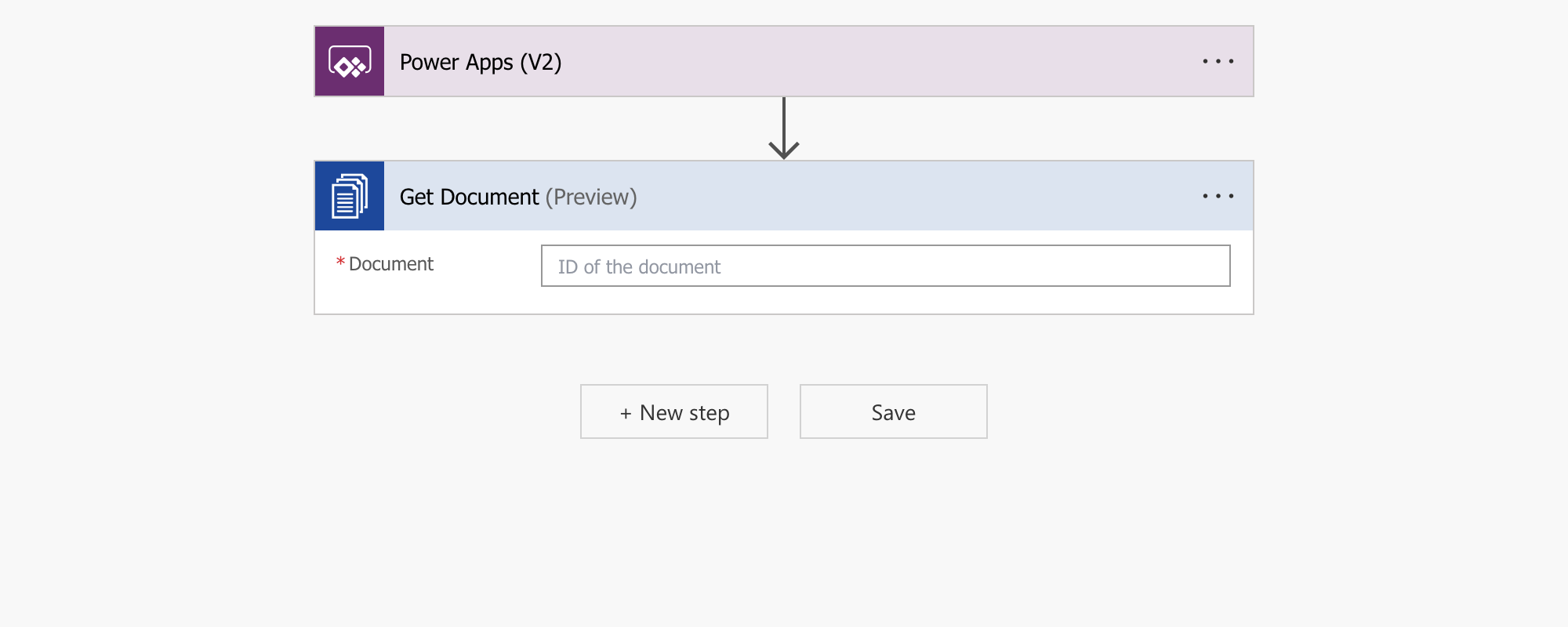1568x627 pixels.
Task: Click the (Preview) tag on Get Document
Action: 591,197
